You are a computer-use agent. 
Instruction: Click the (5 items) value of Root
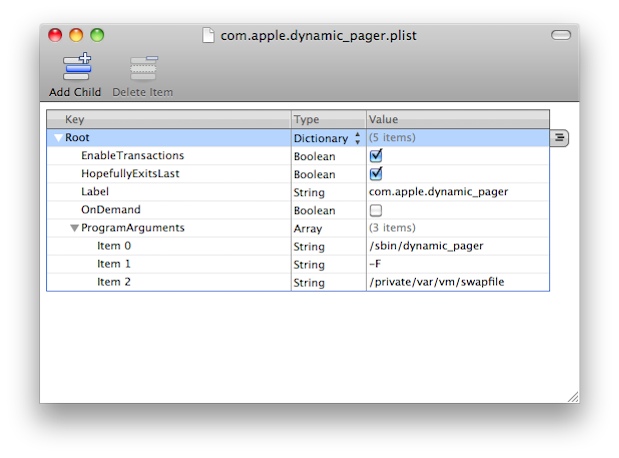point(392,137)
